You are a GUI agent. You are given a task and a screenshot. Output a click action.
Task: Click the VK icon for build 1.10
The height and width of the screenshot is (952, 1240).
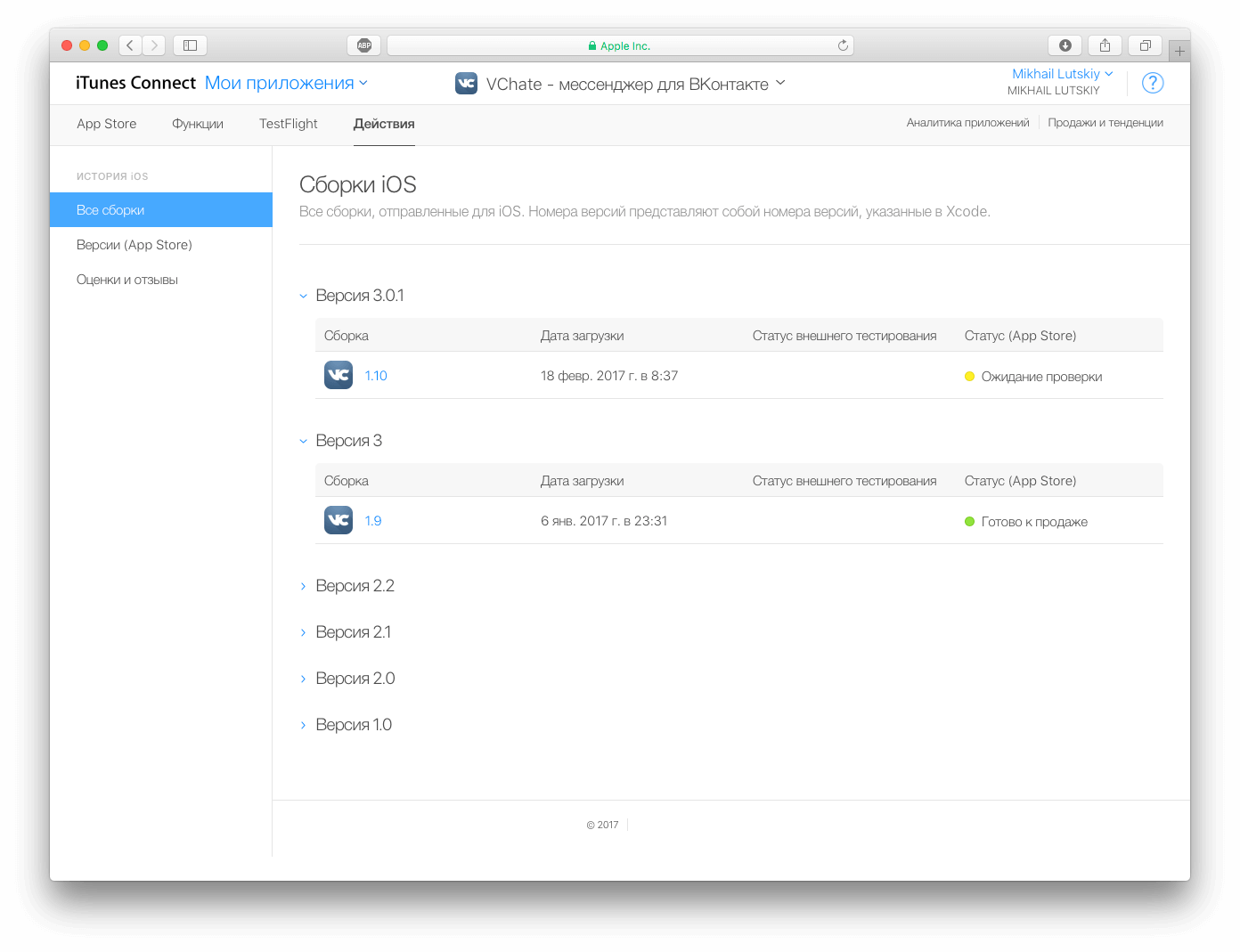point(339,375)
